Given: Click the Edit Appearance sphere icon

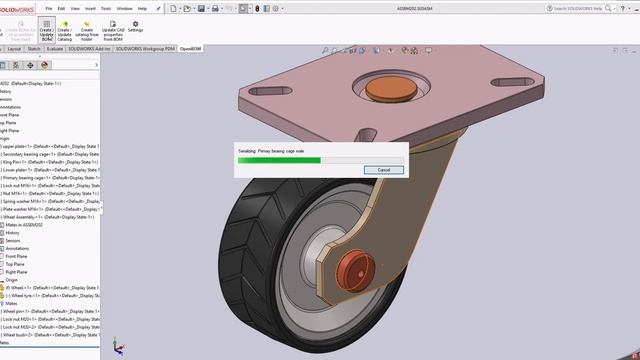Looking at the screenshot, I should [404, 50].
